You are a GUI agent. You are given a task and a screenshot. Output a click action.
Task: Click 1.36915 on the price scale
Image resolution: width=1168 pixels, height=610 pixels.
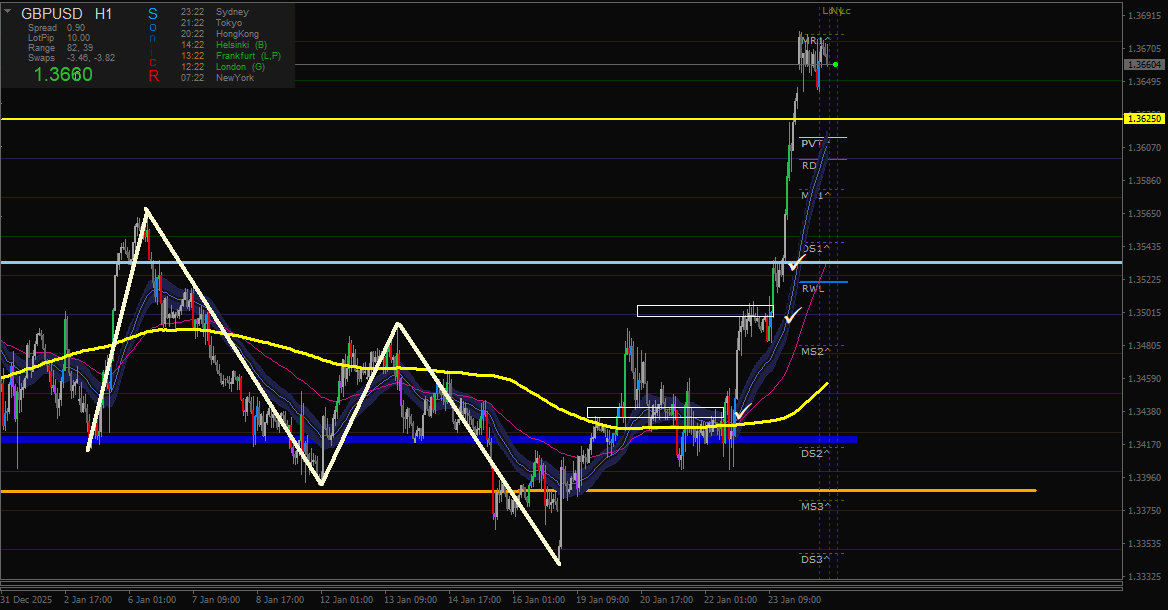[1145, 16]
